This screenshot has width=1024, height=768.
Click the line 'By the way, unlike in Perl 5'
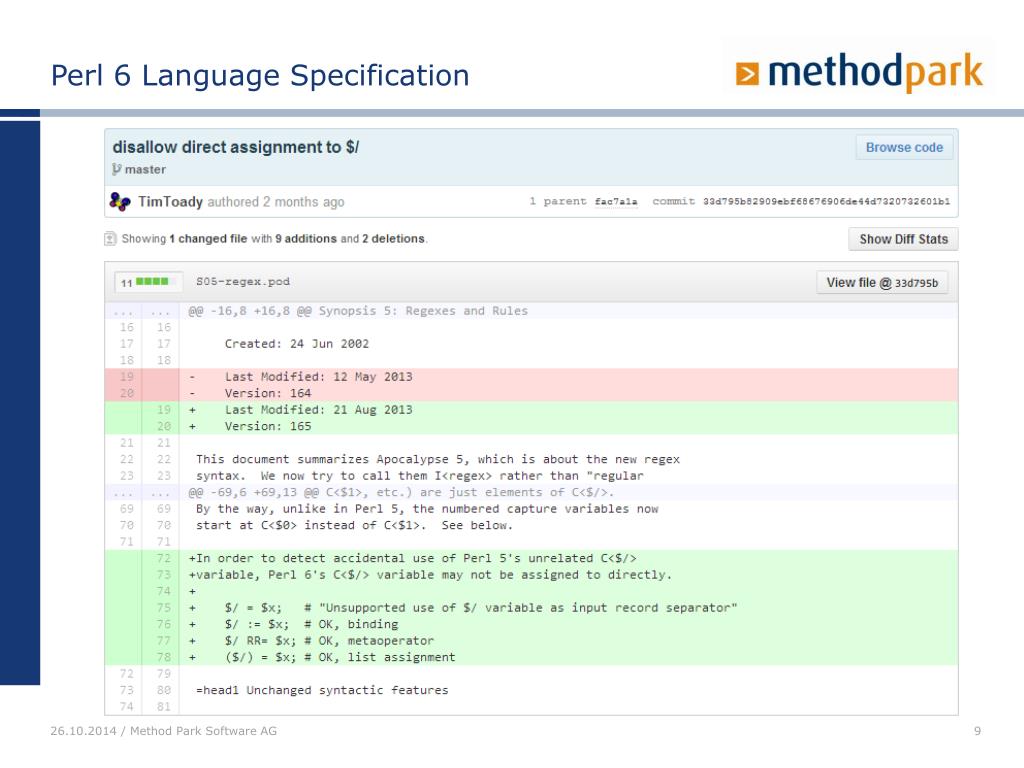point(532,509)
